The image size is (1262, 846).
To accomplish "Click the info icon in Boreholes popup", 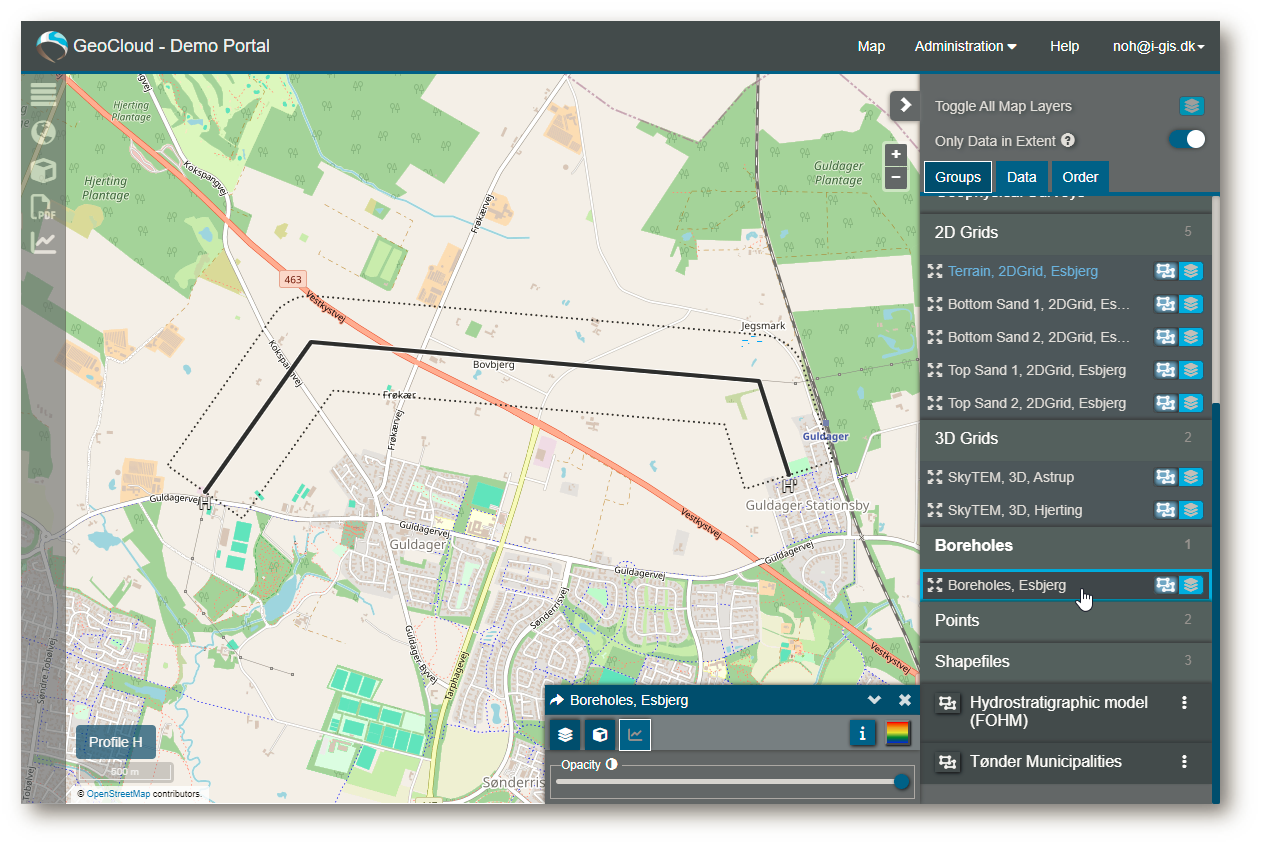I will (x=862, y=734).
